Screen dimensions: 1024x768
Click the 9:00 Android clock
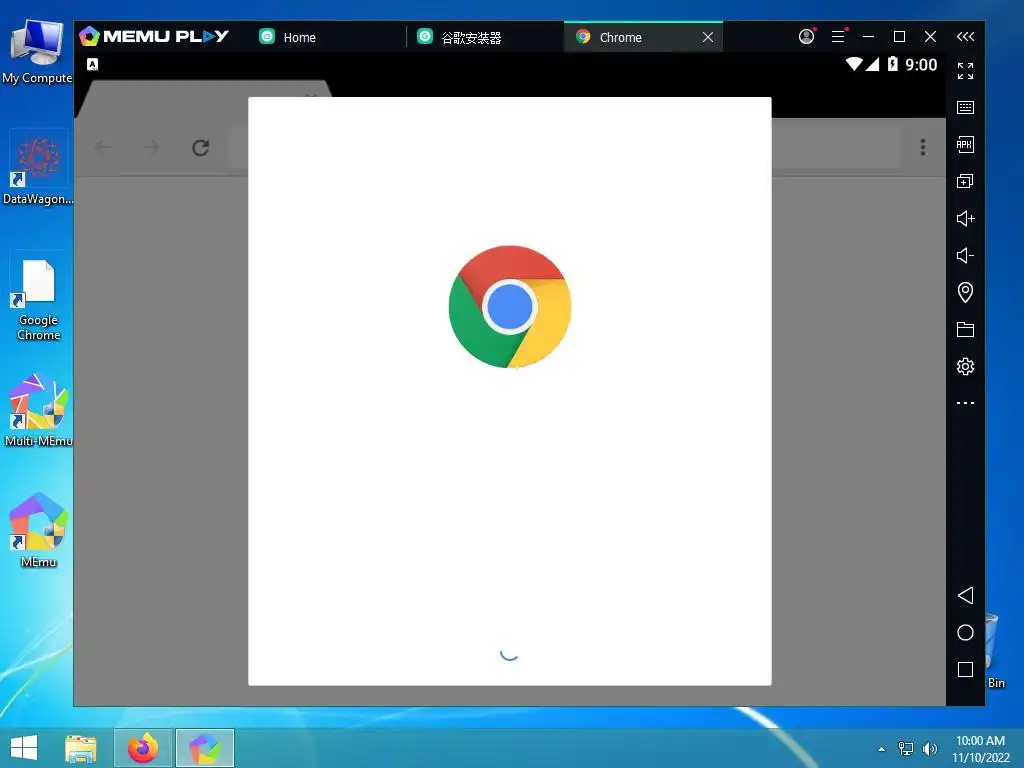pos(921,65)
